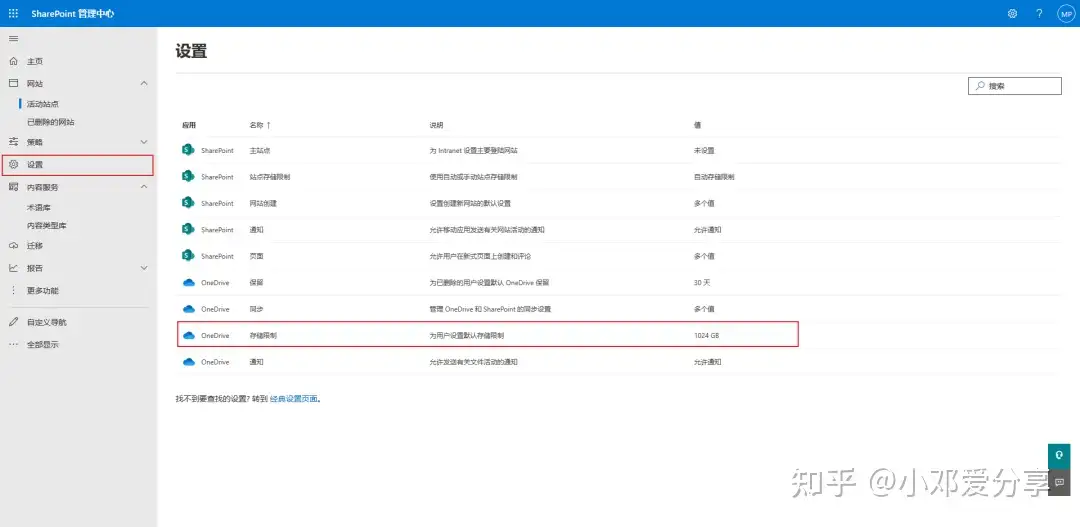
Task: Open the settings gear in the top bar
Action: [x=1012, y=13]
